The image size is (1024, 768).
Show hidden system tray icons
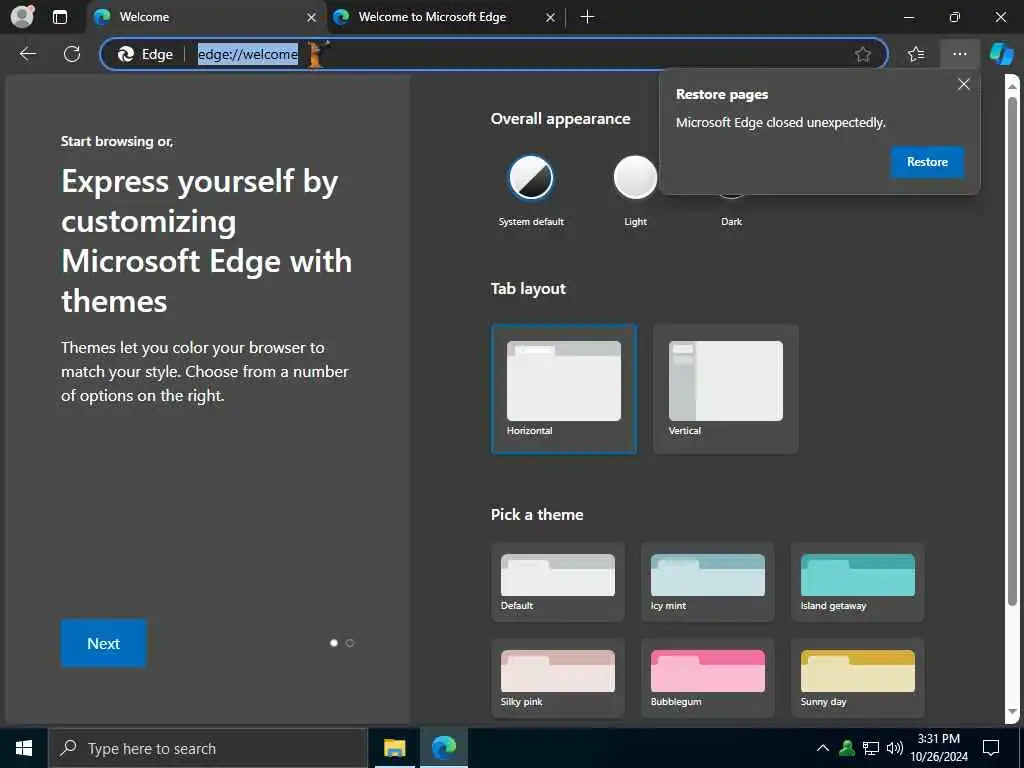point(823,748)
